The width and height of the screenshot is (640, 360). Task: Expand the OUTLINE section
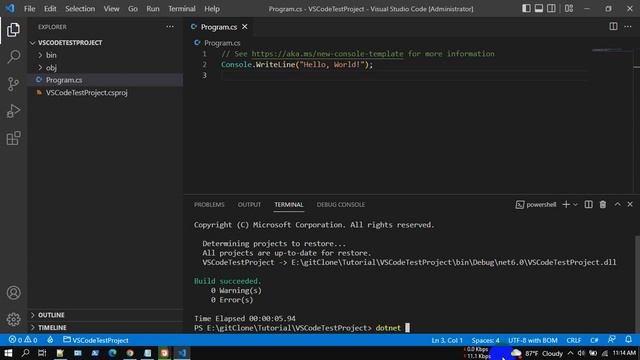pyautogui.click(x=105, y=315)
